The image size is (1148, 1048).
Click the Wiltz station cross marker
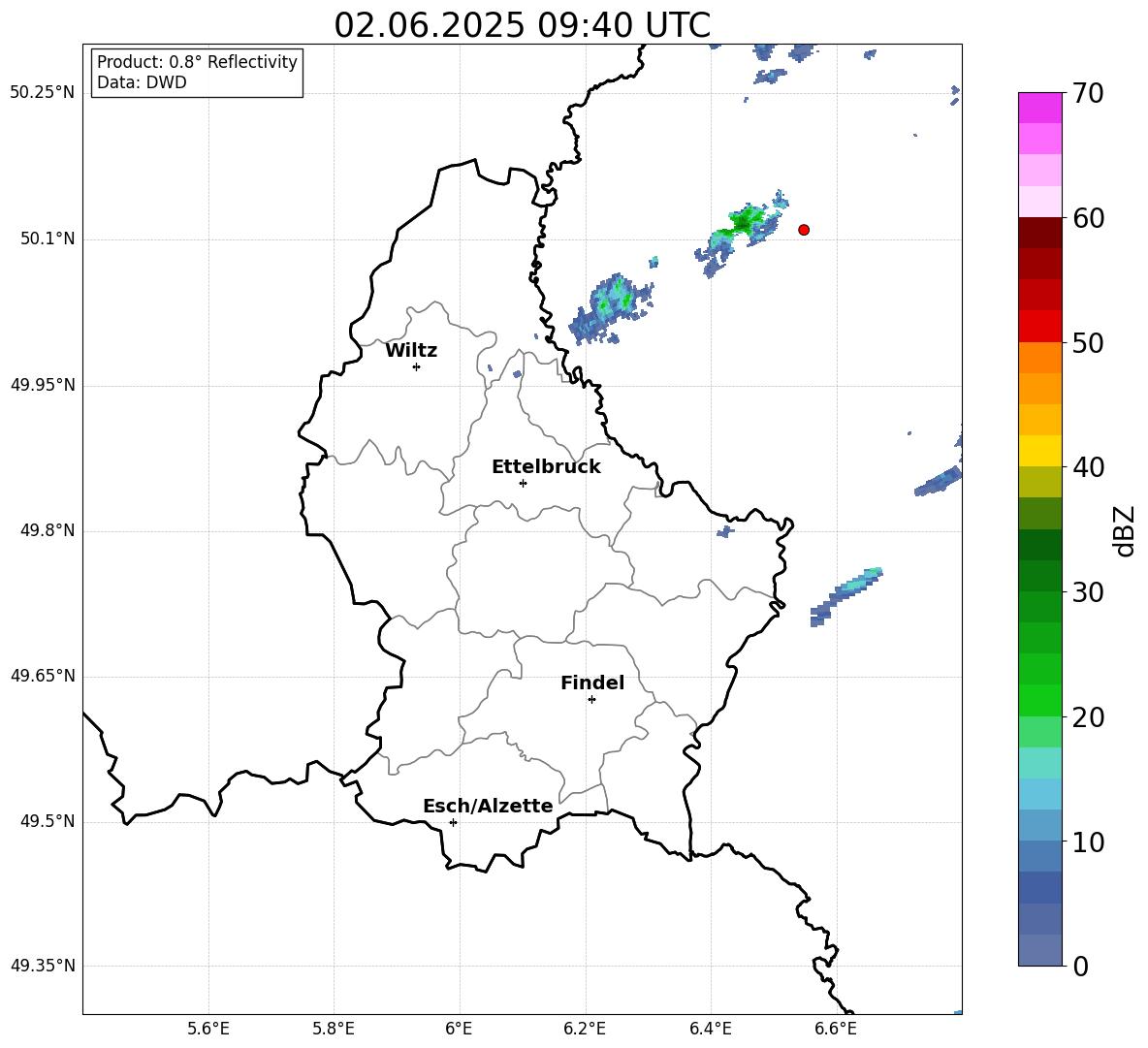pos(416,366)
